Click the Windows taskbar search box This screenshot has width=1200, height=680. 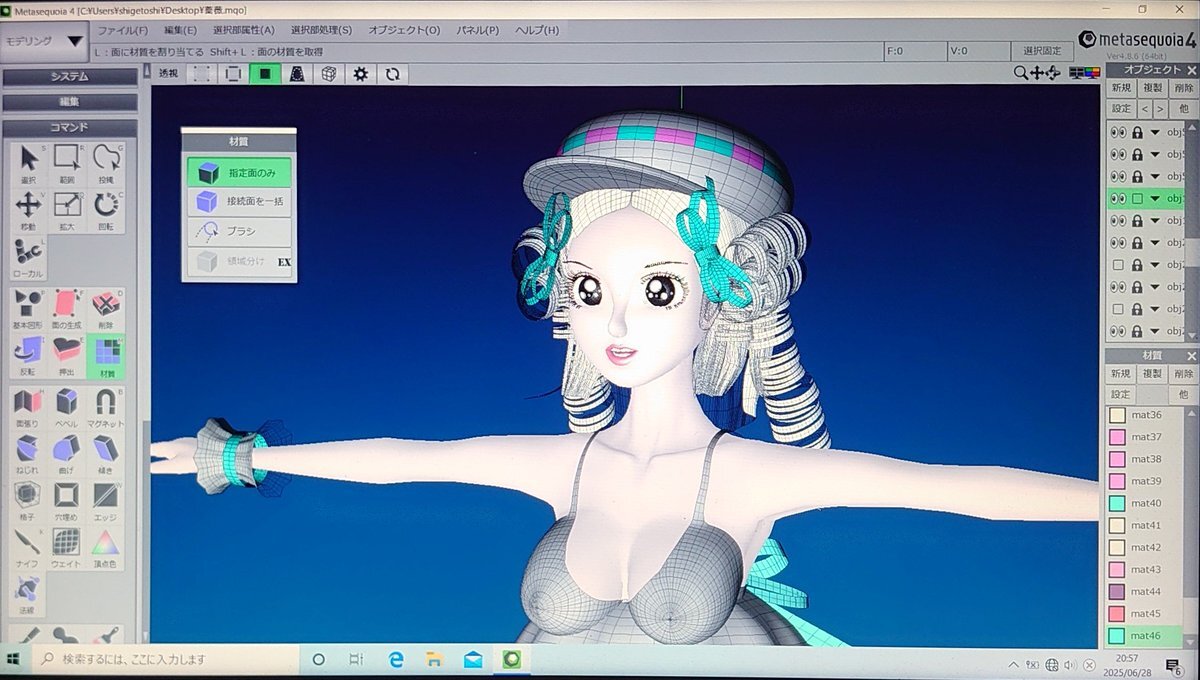tap(165, 660)
